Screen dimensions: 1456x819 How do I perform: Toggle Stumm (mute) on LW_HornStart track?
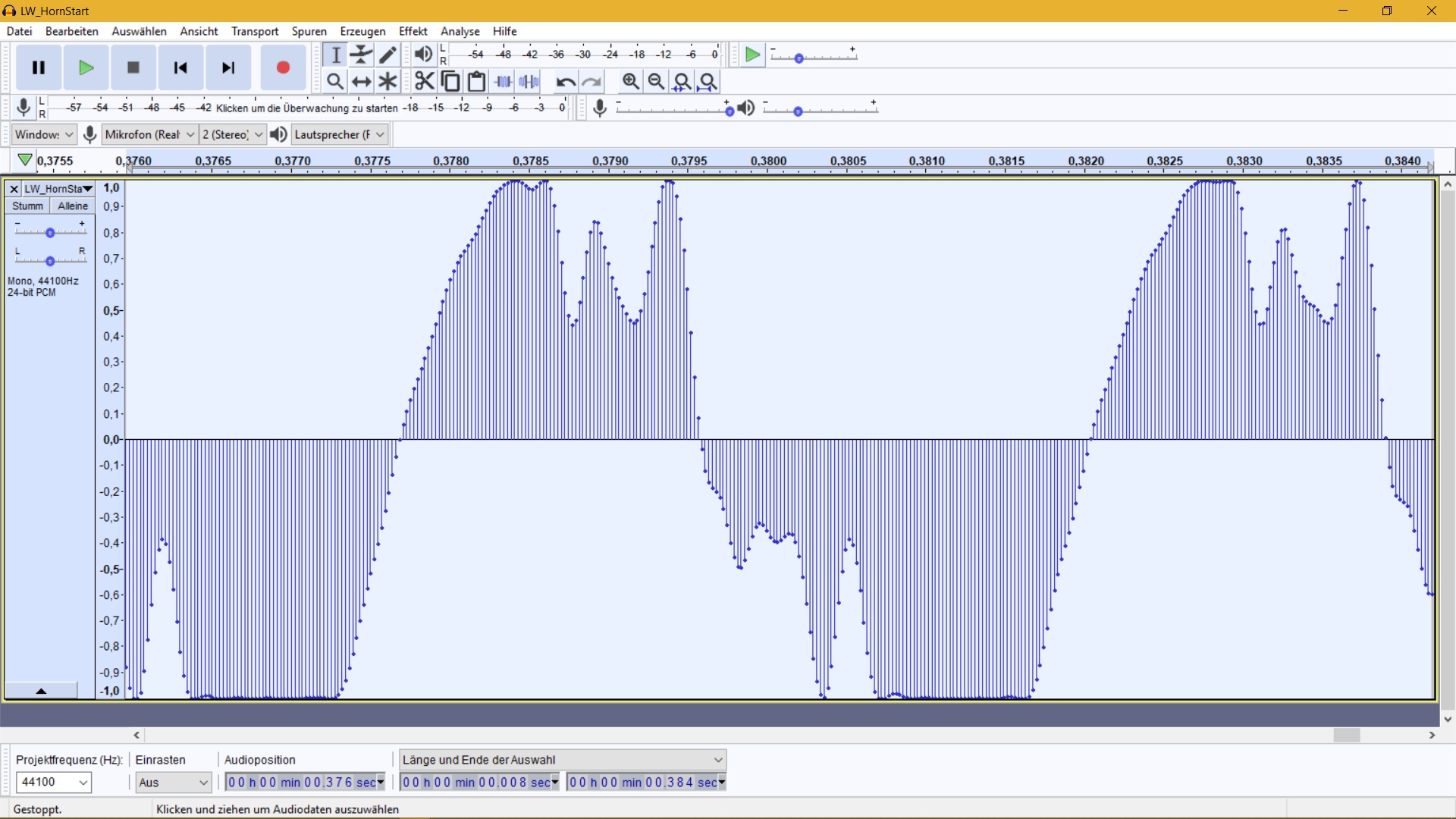pyautogui.click(x=27, y=206)
